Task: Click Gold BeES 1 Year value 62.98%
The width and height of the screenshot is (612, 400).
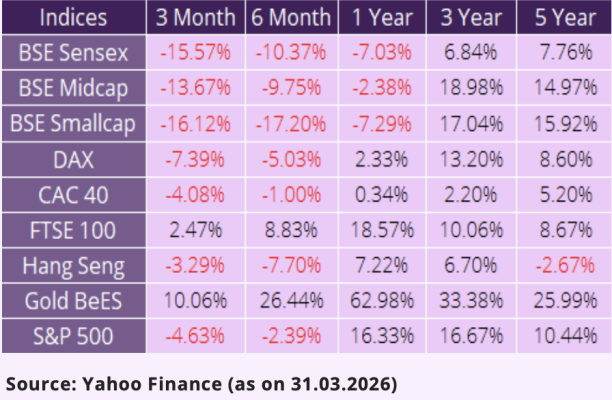Action: click(380, 301)
